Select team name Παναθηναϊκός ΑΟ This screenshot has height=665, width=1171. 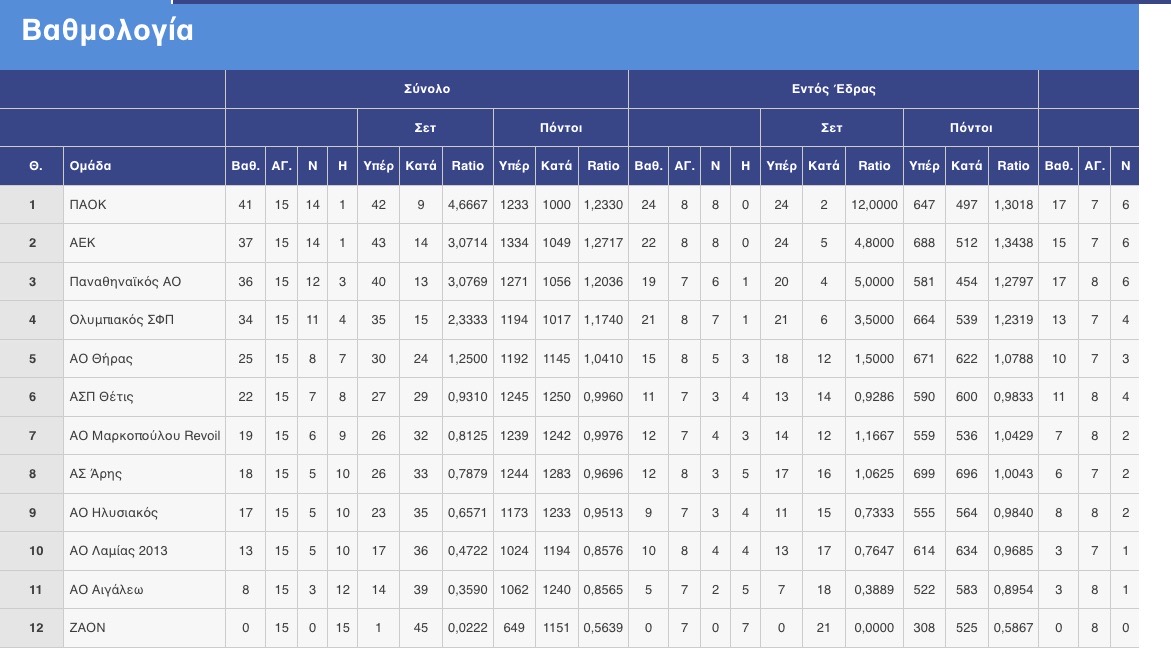point(125,282)
